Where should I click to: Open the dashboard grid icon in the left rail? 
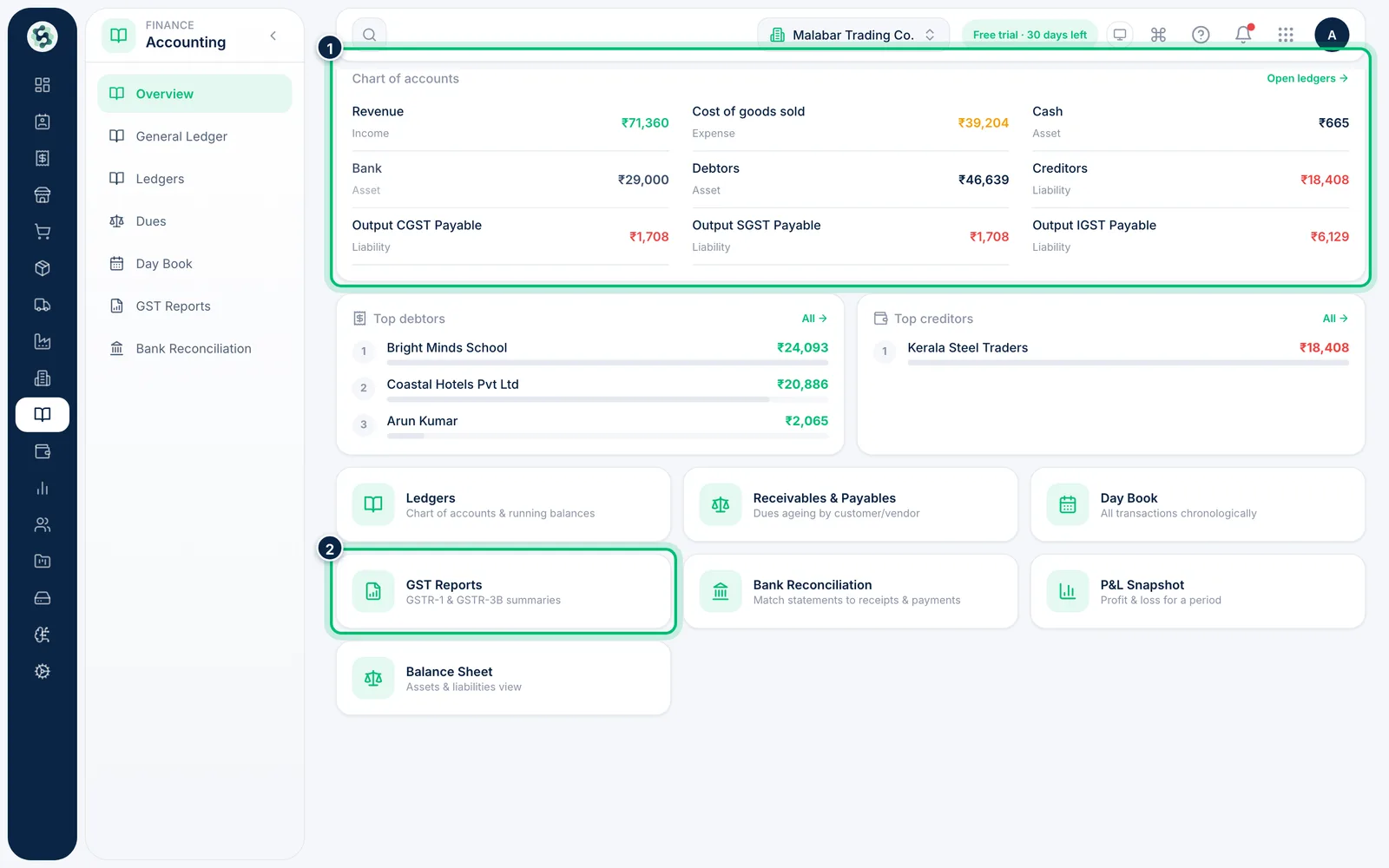(x=42, y=85)
